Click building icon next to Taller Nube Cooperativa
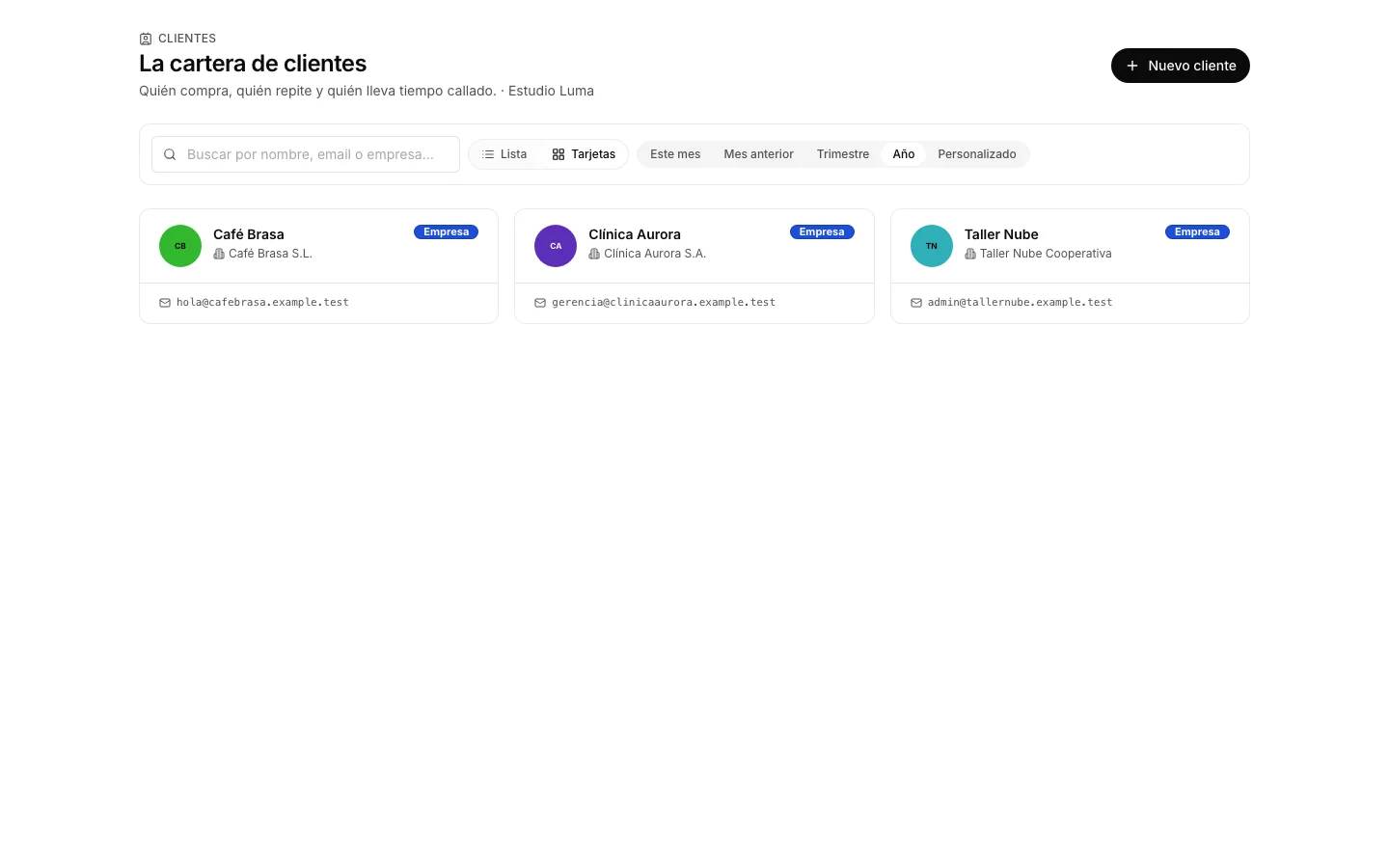Screen dimensions: 1389x868 (x=970, y=254)
